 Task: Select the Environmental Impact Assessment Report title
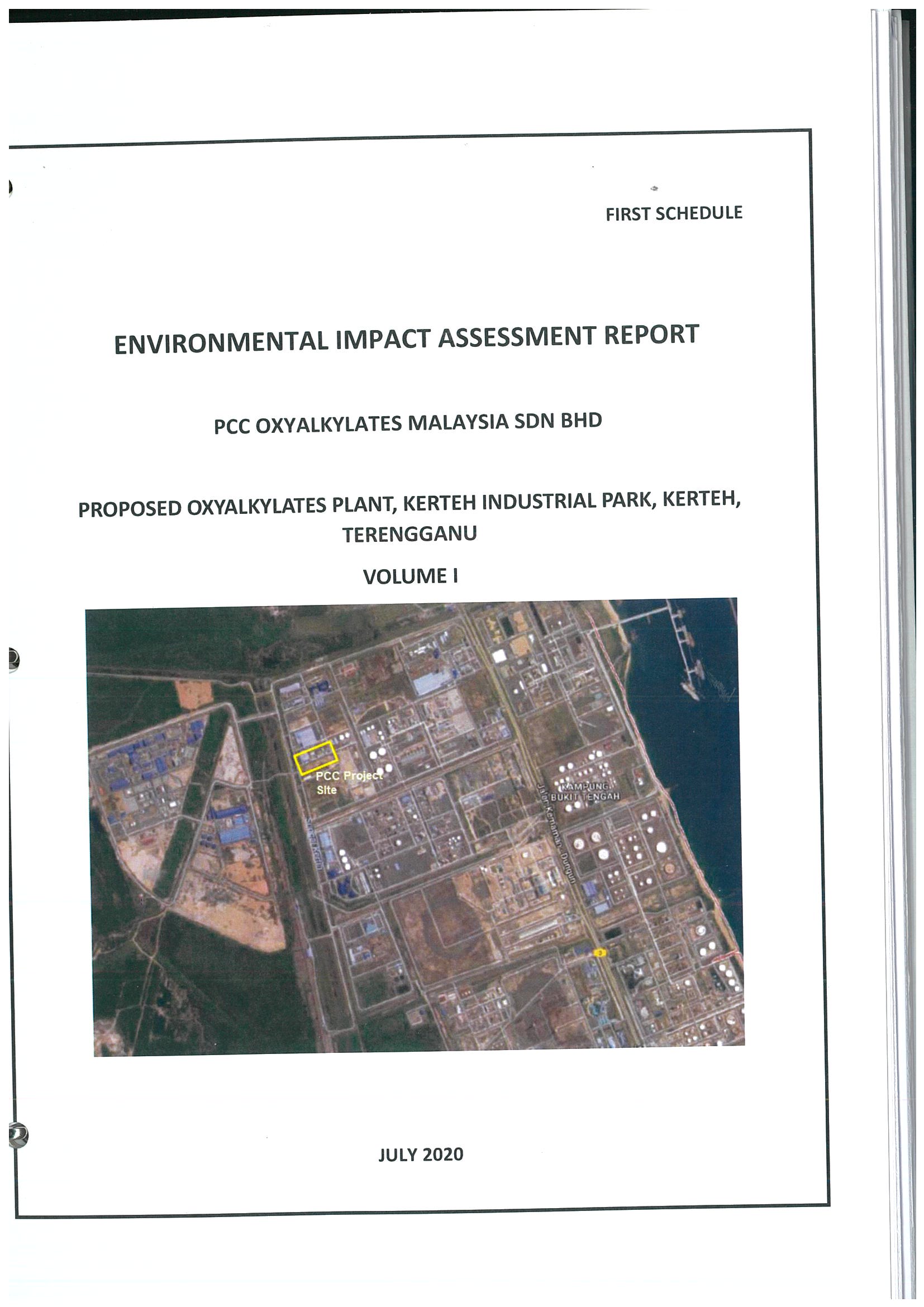tap(407, 338)
